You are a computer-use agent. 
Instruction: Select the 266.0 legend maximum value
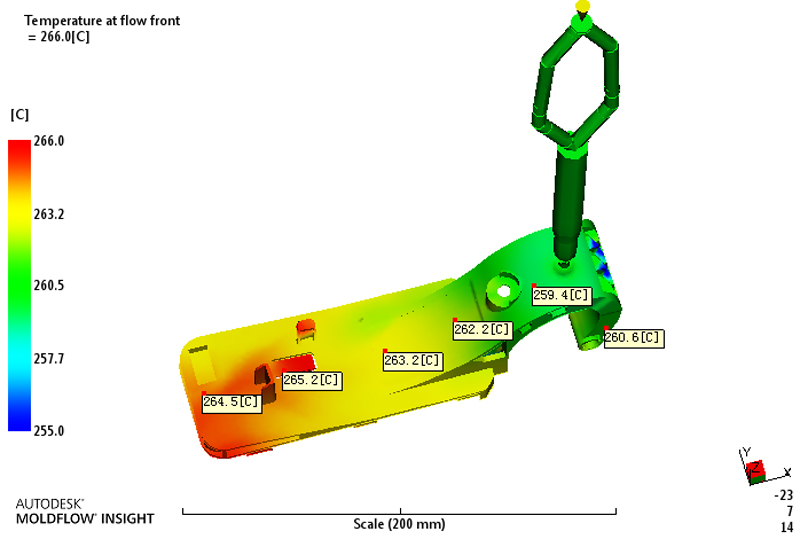50,142
